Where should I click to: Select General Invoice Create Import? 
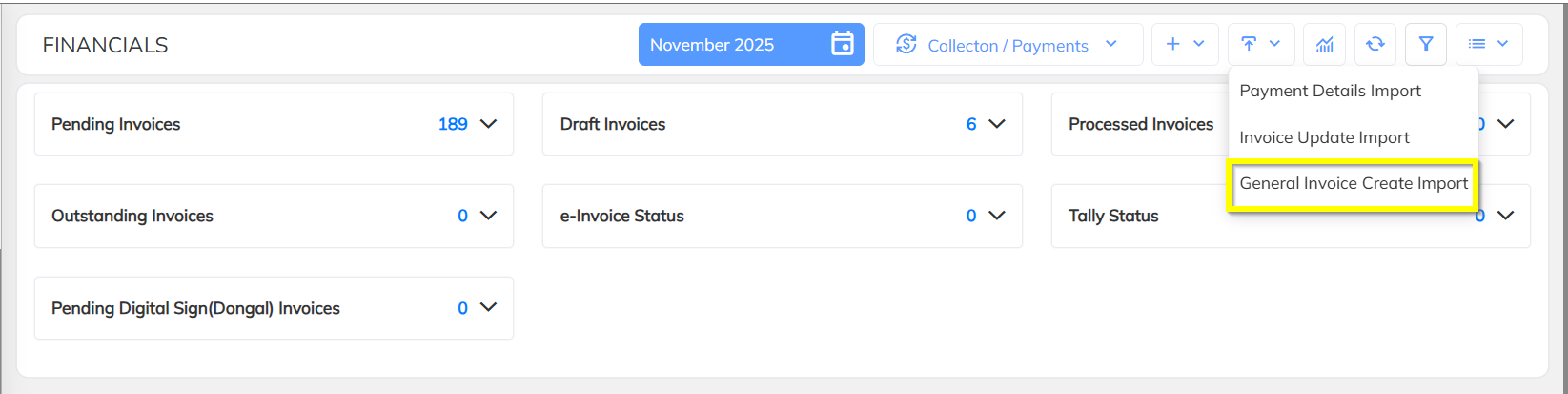[1354, 183]
